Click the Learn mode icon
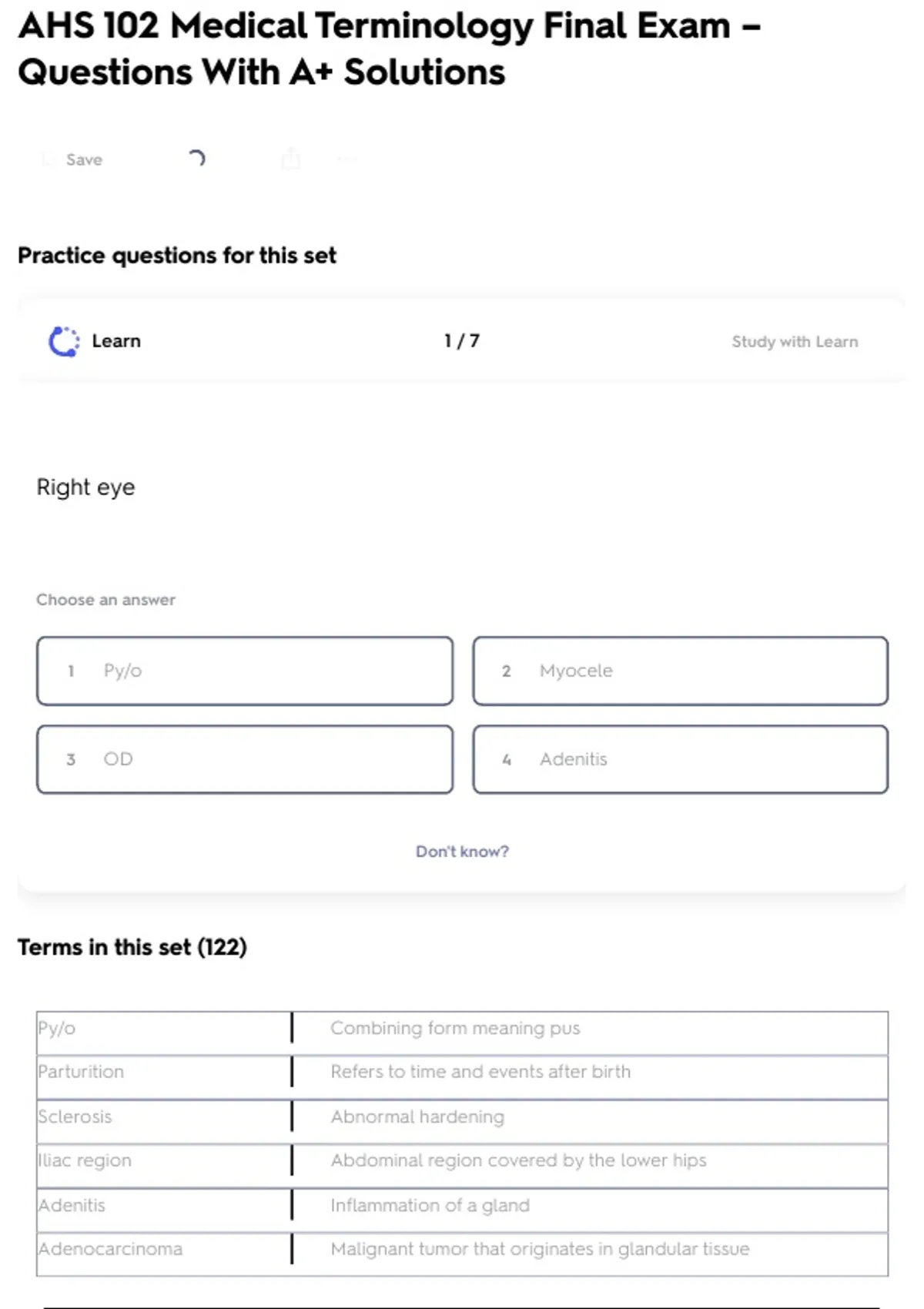Image resolution: width=924 pixels, height=1309 pixels. point(64,341)
